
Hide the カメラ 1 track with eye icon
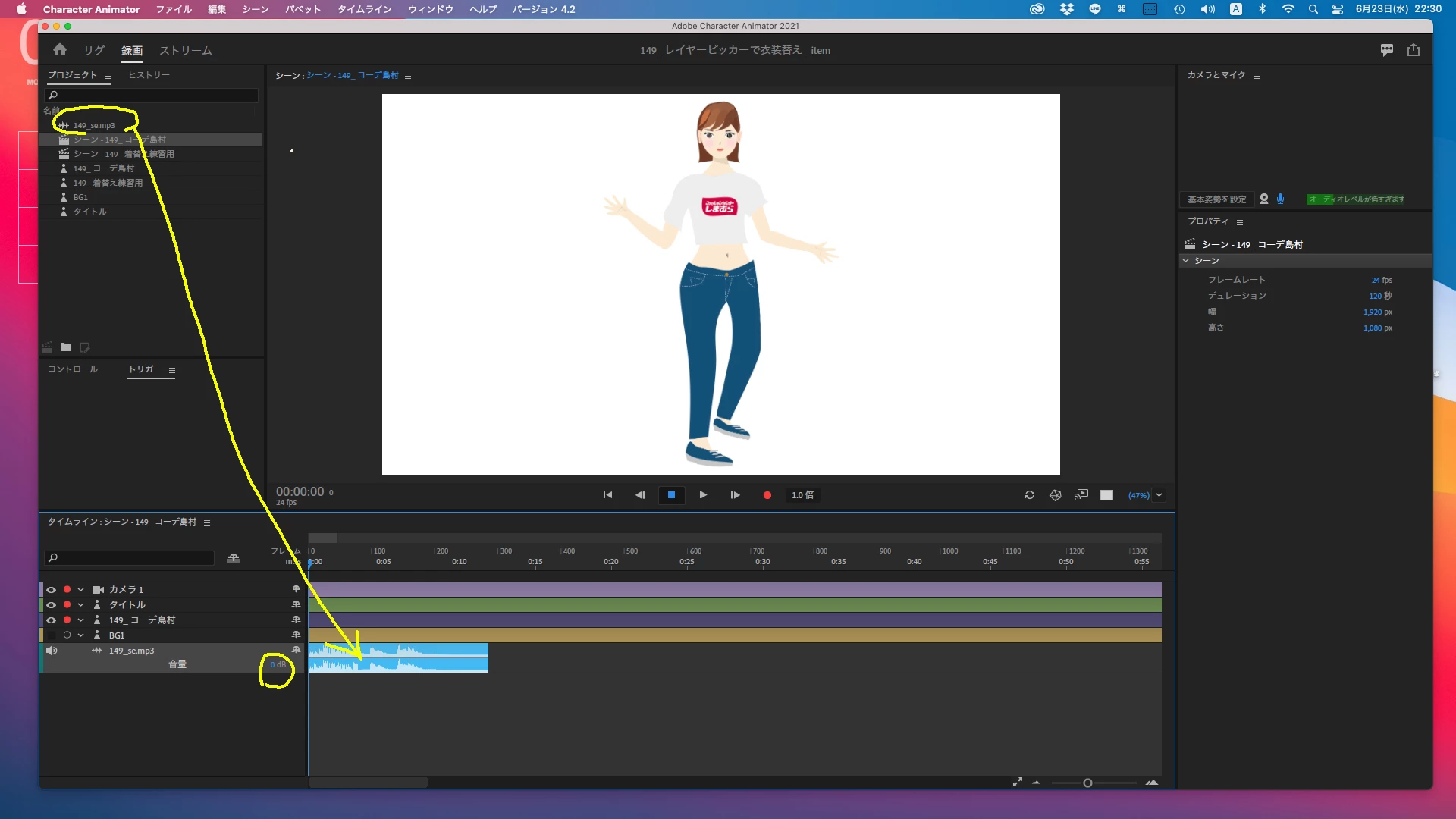click(51, 590)
